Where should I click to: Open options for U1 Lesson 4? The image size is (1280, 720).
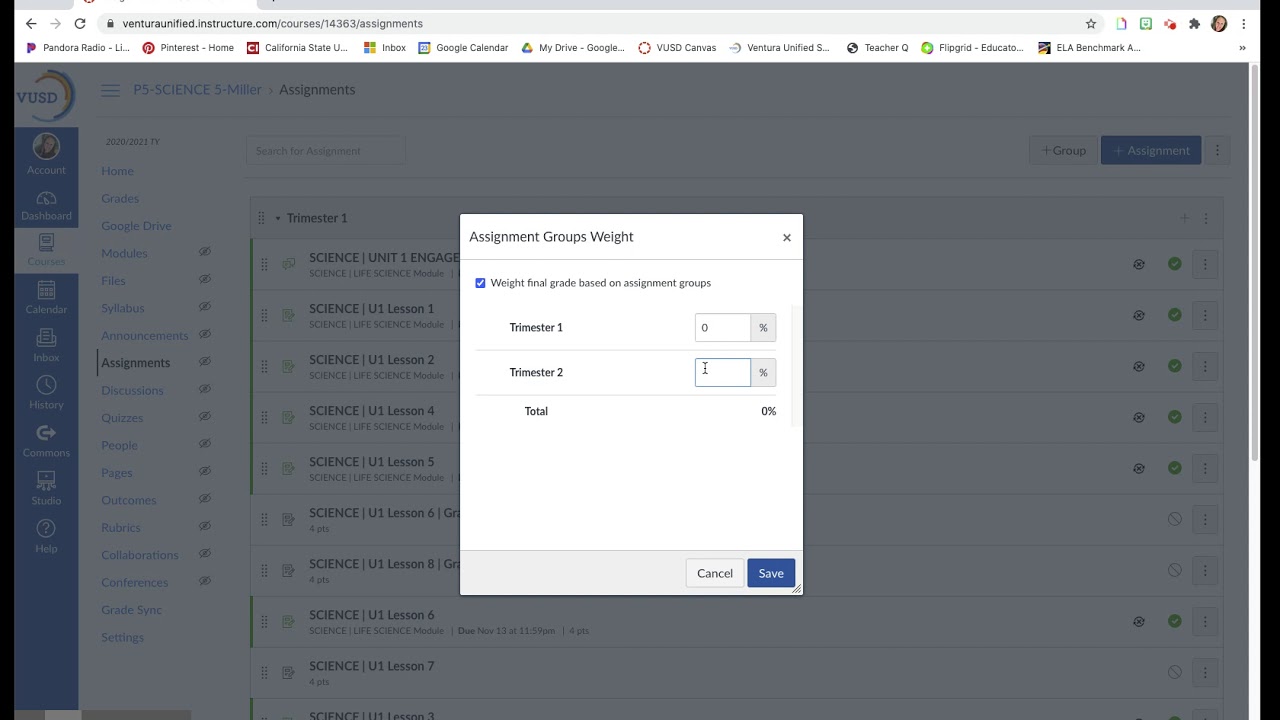click(1205, 418)
